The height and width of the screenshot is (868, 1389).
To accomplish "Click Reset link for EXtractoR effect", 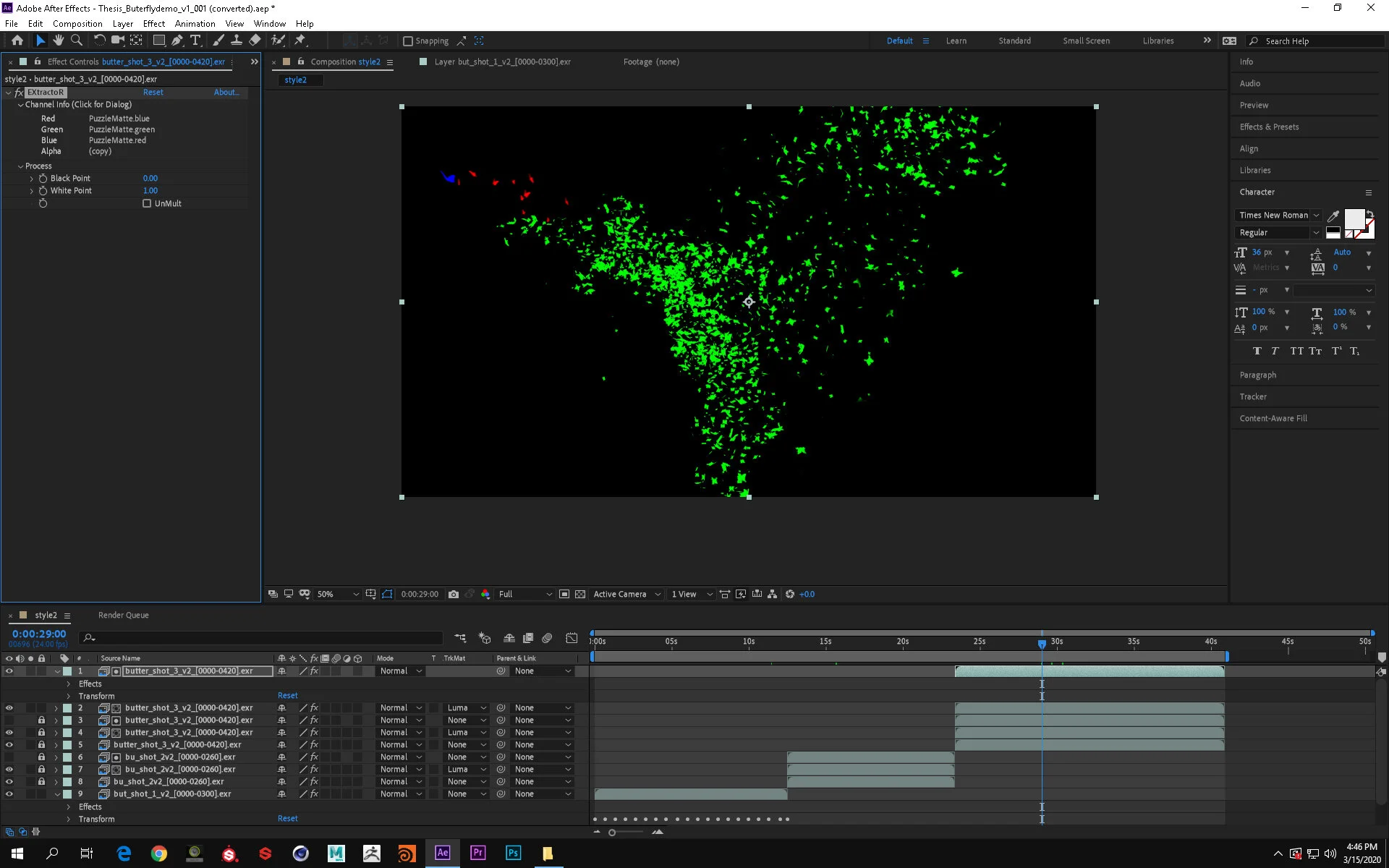I will tap(153, 92).
